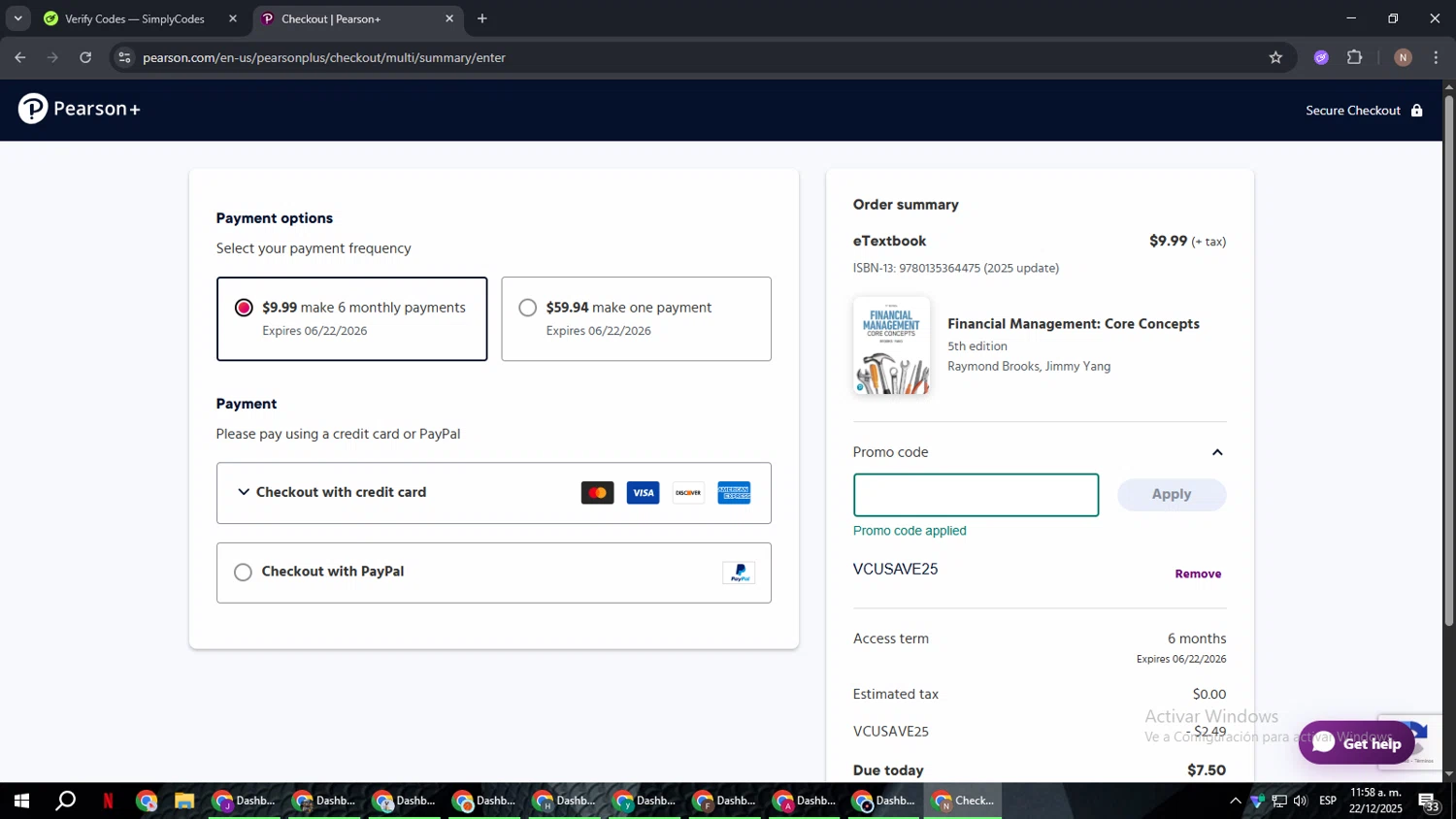Click the Mastercard card icon
Image resolution: width=1456 pixels, height=819 pixels.
click(597, 493)
